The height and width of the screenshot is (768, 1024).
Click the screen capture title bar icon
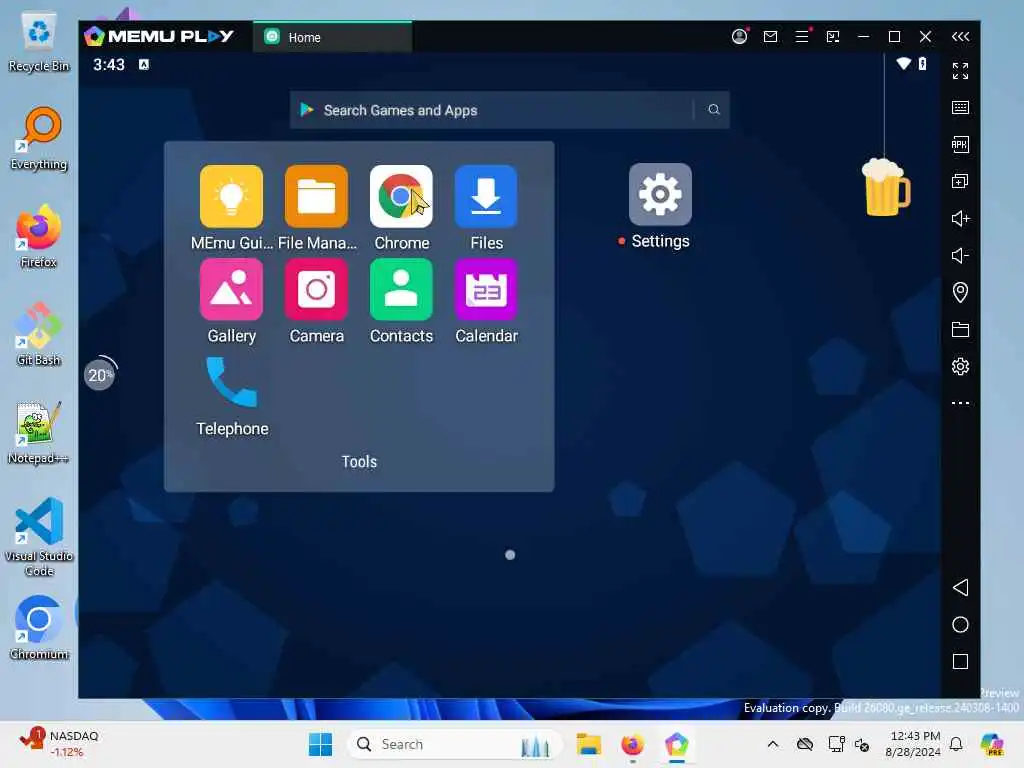(833, 37)
